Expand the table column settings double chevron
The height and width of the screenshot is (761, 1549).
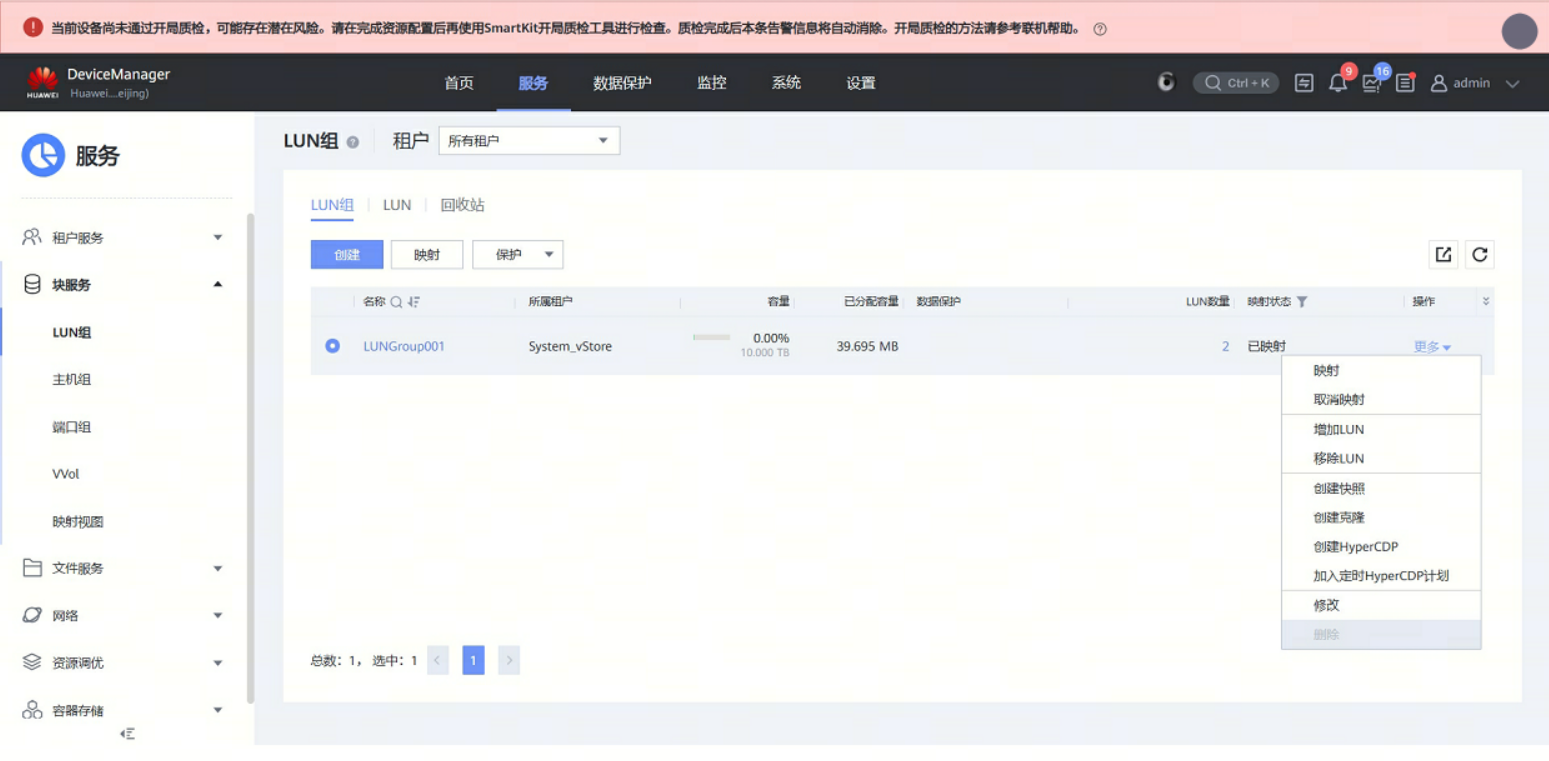coord(1485,302)
